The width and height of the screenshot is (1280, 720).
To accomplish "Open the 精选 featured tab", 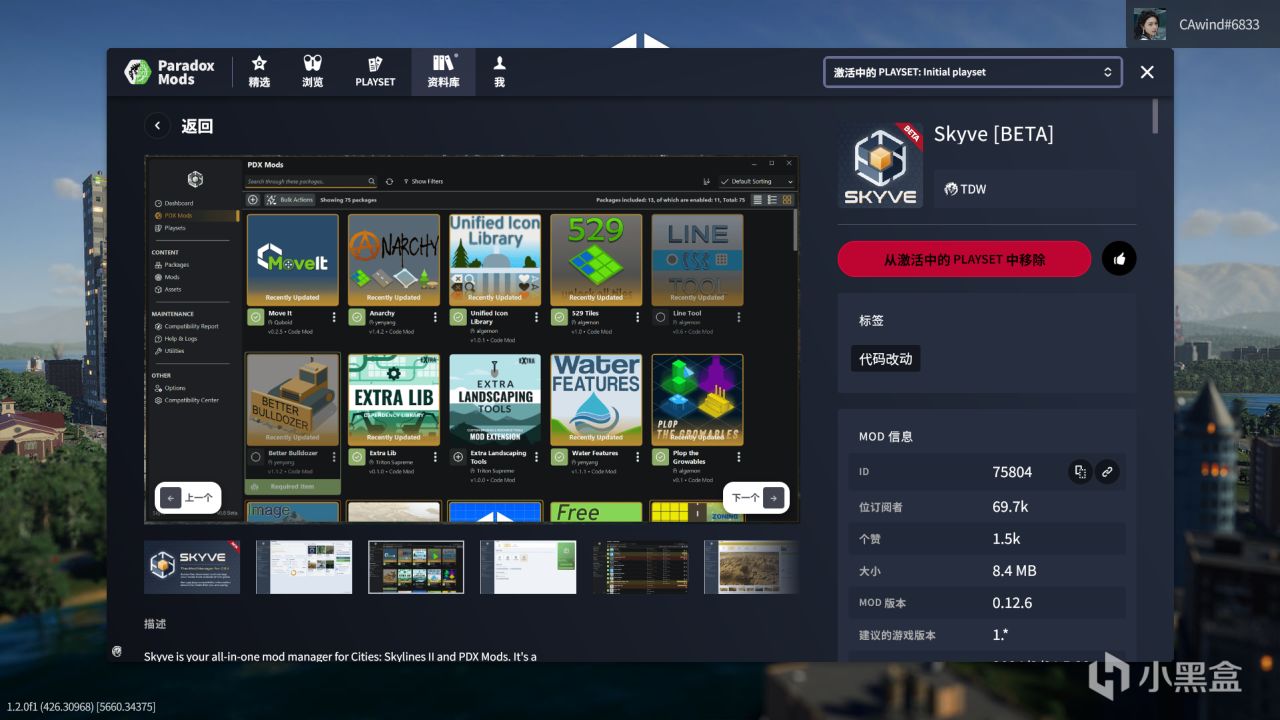I will click(x=259, y=72).
